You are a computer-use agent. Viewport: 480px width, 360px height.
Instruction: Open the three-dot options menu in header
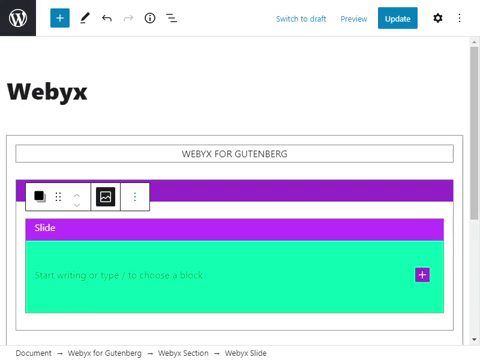460,18
